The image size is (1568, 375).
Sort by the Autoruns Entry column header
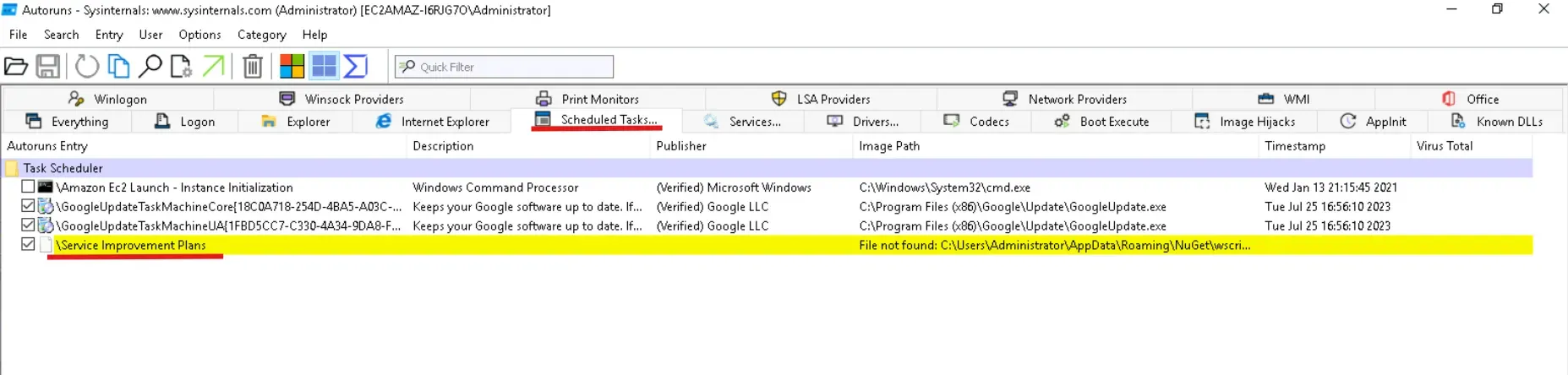(x=204, y=146)
